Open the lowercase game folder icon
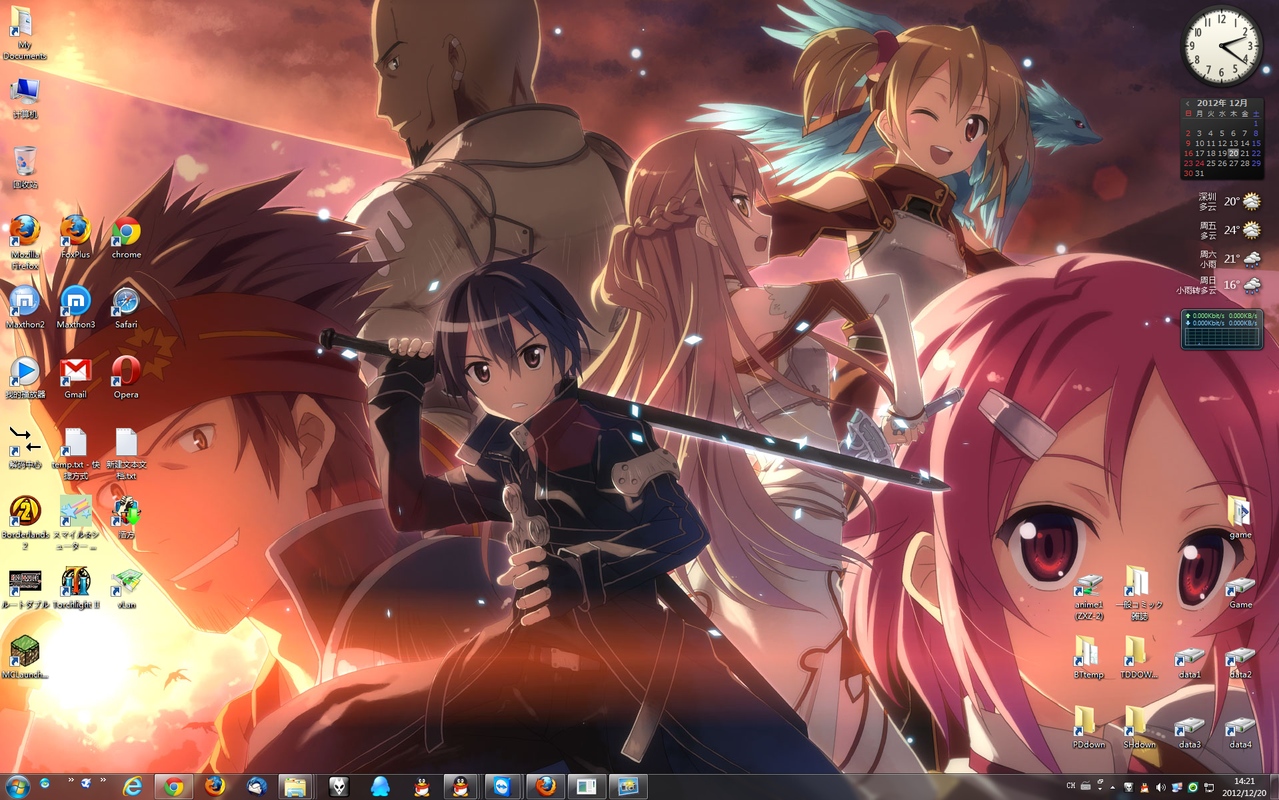This screenshot has width=1279, height=800. pos(1240,517)
